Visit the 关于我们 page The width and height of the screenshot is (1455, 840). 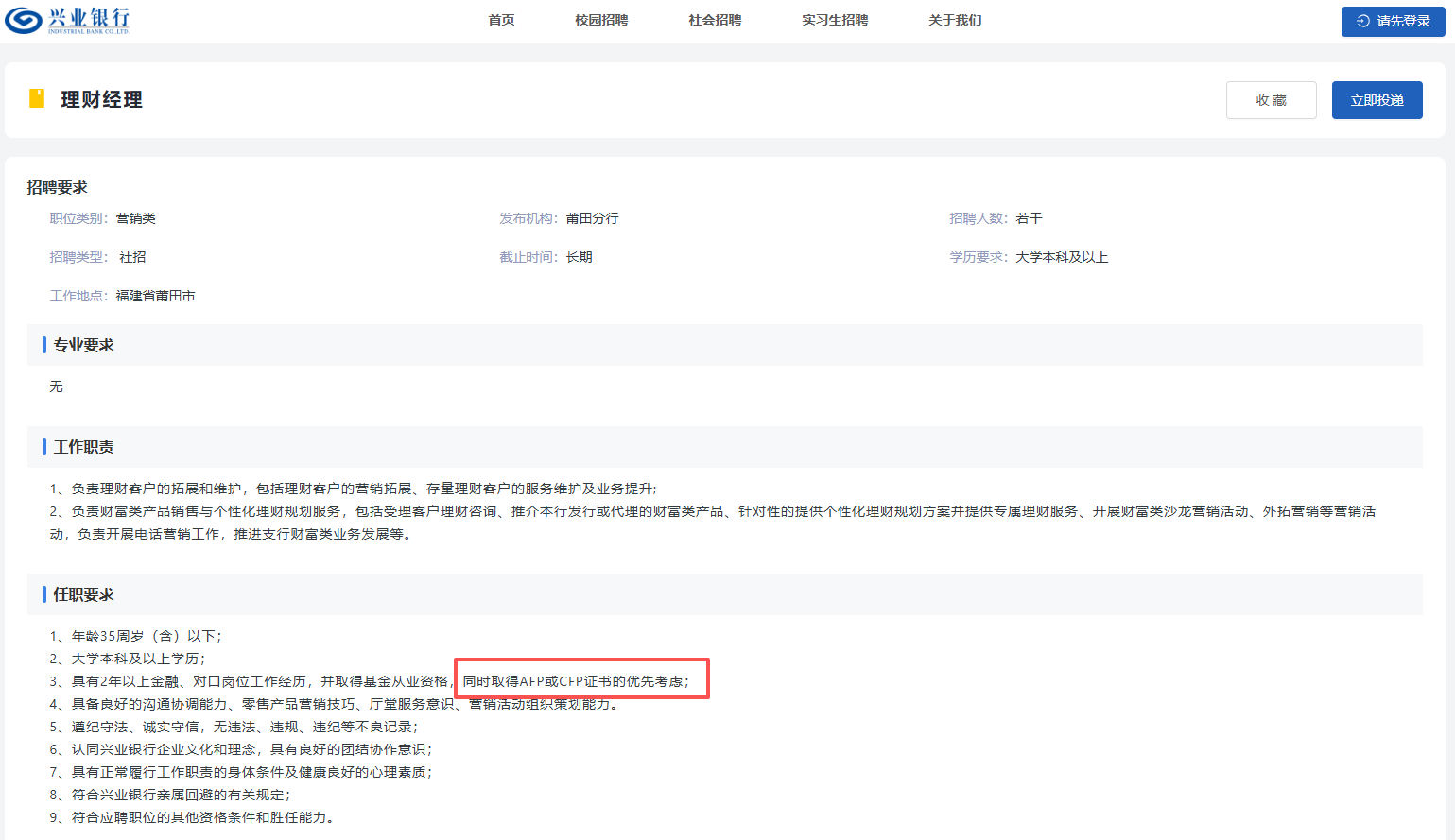click(x=955, y=20)
